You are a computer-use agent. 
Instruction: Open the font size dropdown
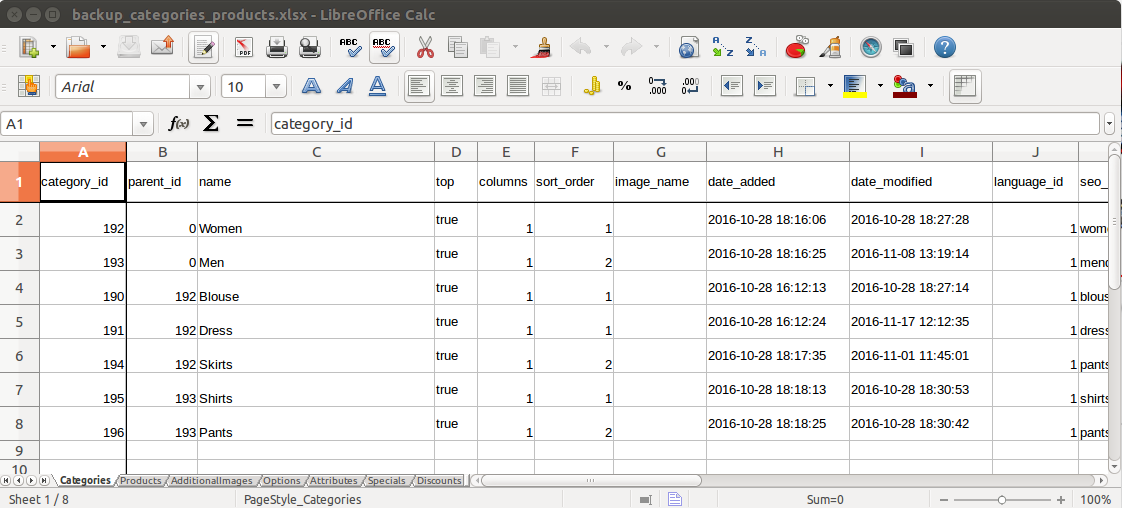click(x=276, y=87)
